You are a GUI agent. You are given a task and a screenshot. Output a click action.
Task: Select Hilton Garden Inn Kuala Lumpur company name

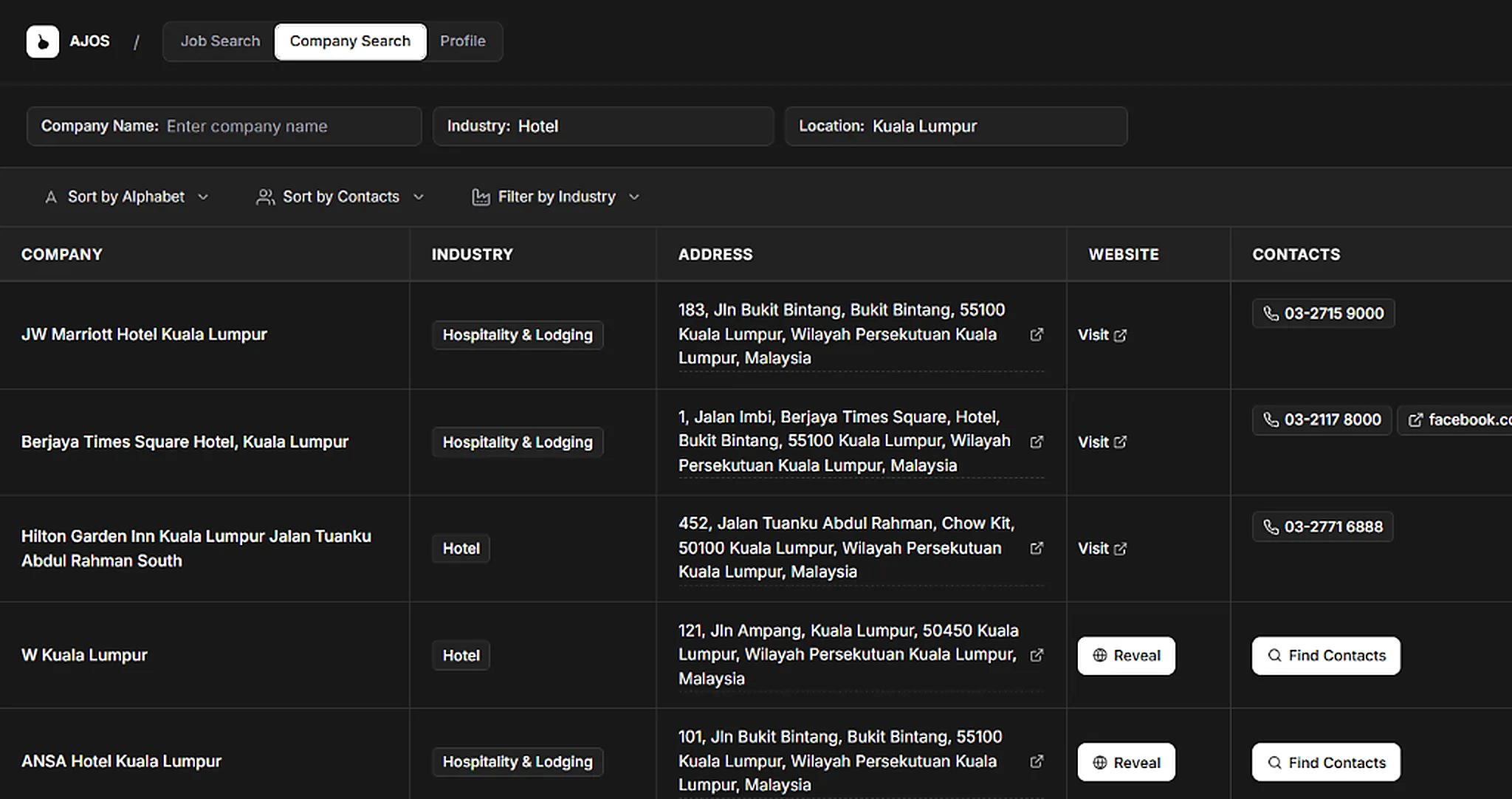coord(196,549)
